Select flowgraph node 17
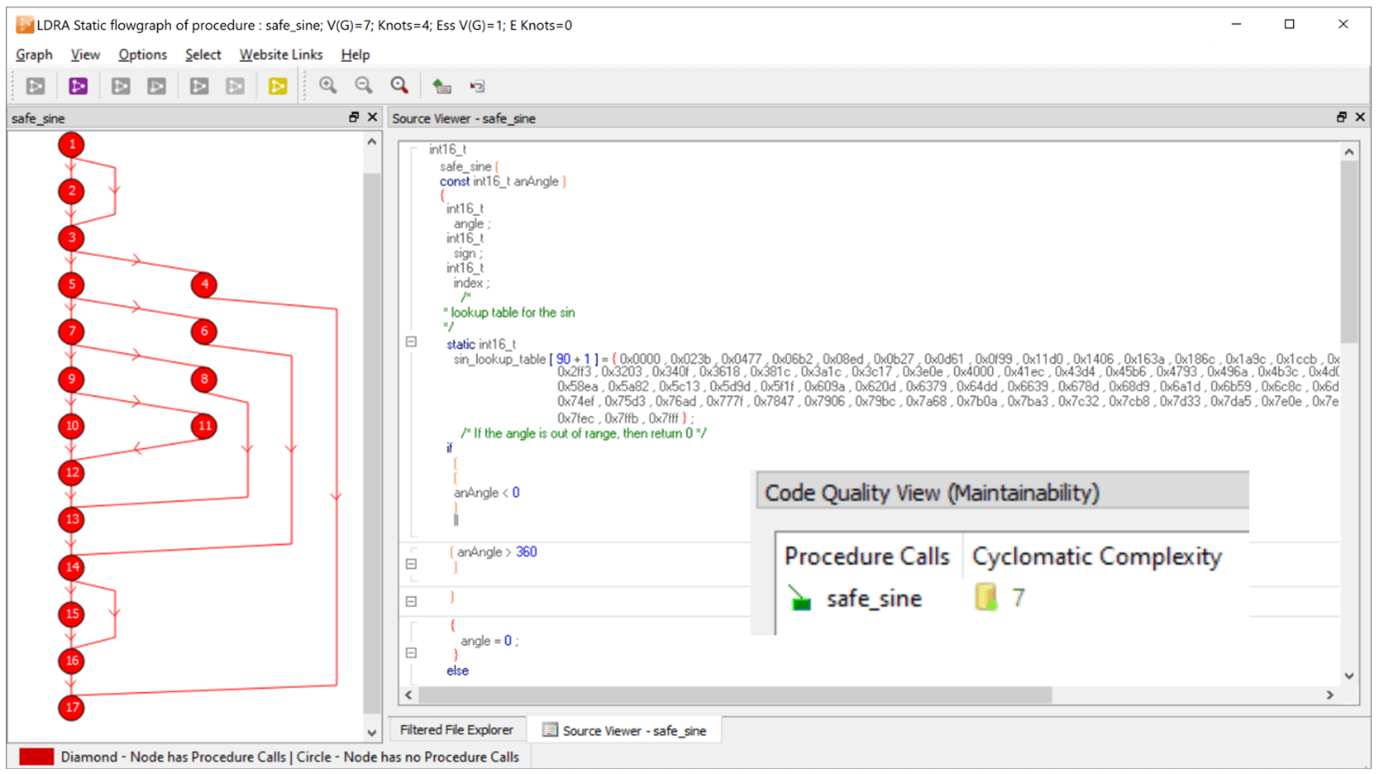Screen dimensions: 1379x774 tap(71, 708)
